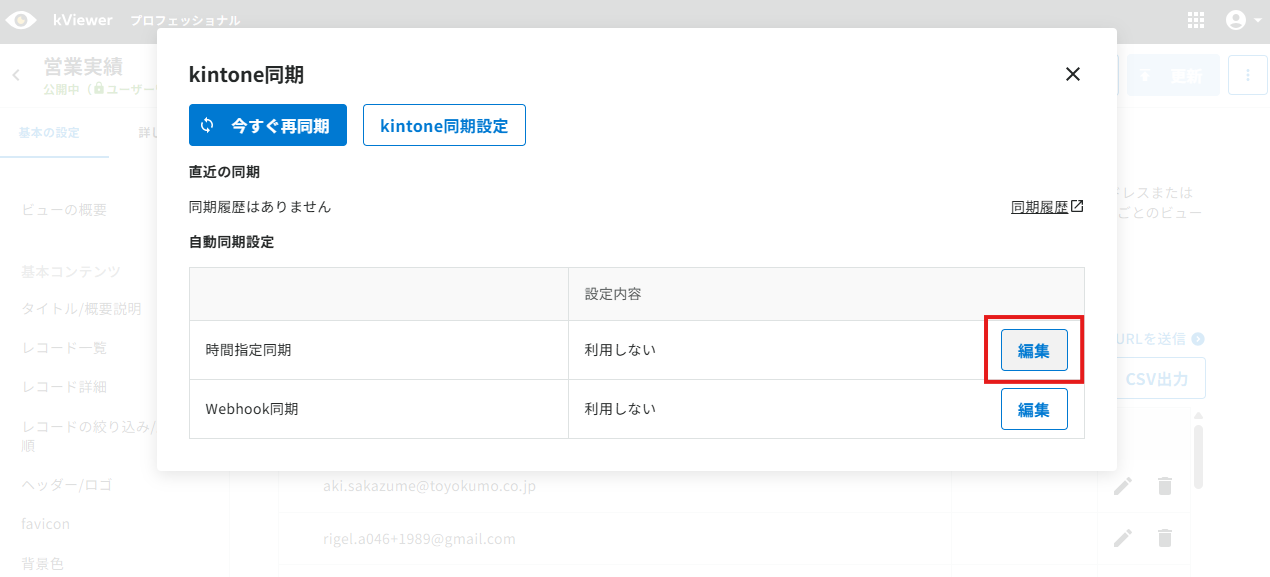Click the 今すぐ再同期 resync button
Image resolution: width=1270 pixels, height=577 pixels.
coord(267,125)
